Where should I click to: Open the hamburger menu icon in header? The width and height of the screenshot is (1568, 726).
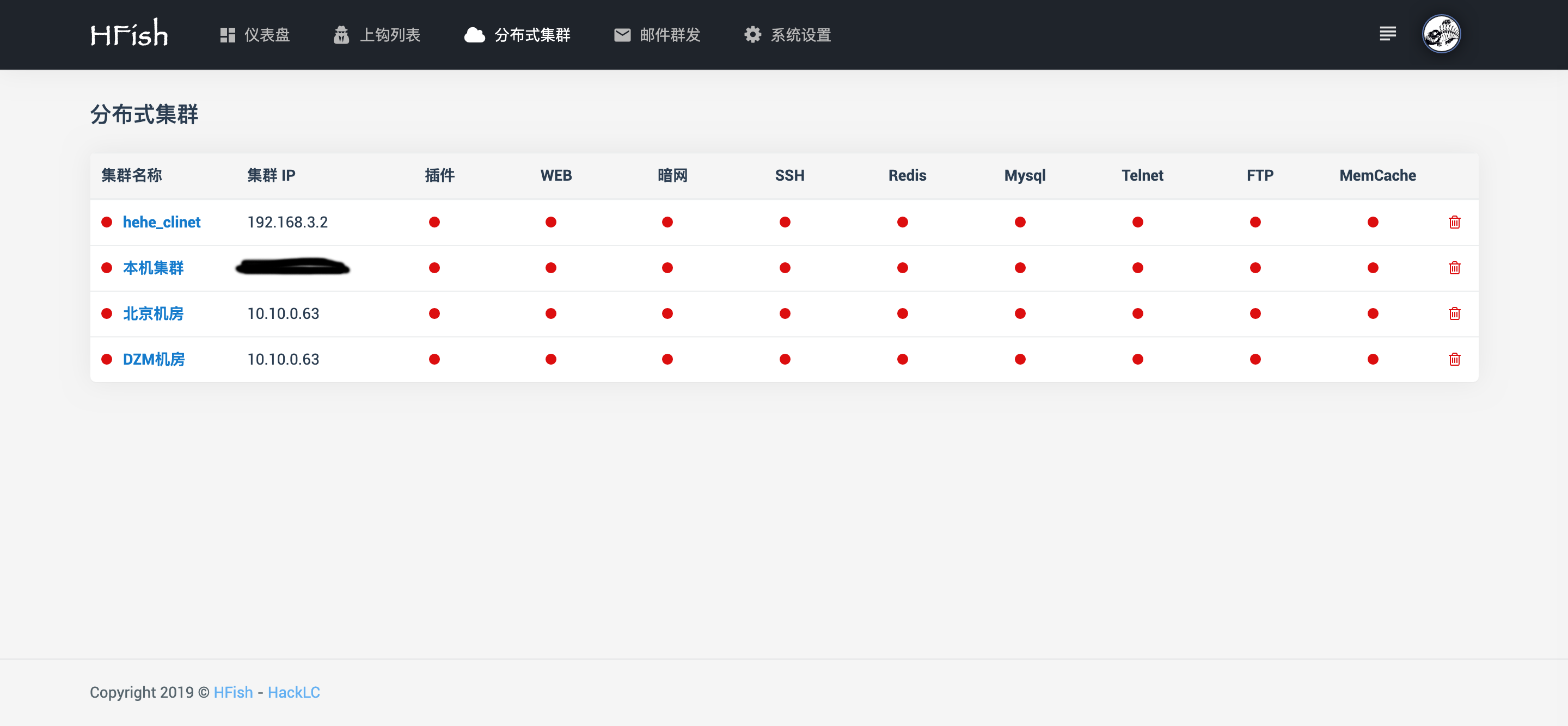point(1387,34)
